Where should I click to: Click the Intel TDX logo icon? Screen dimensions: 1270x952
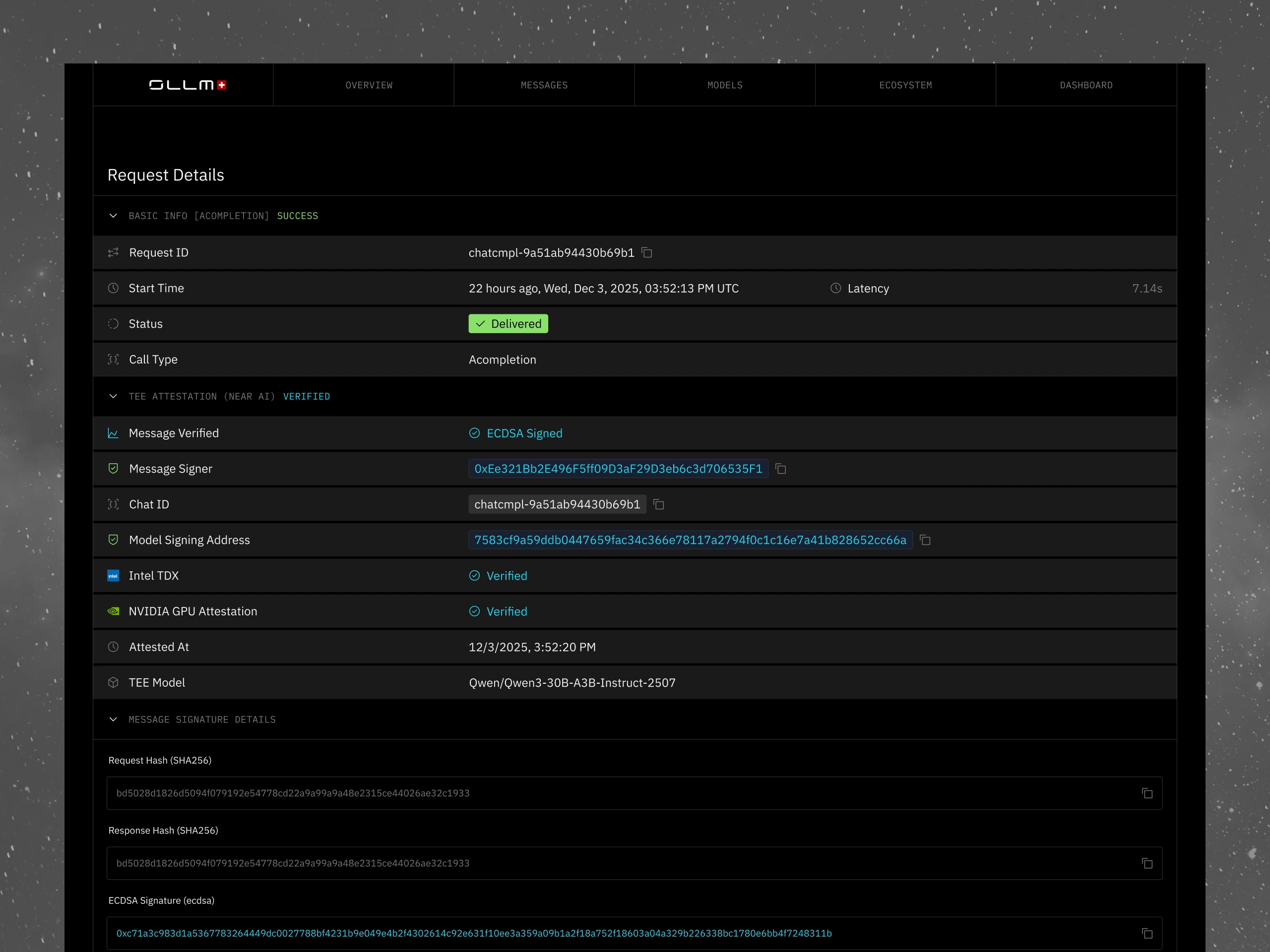coord(113,576)
